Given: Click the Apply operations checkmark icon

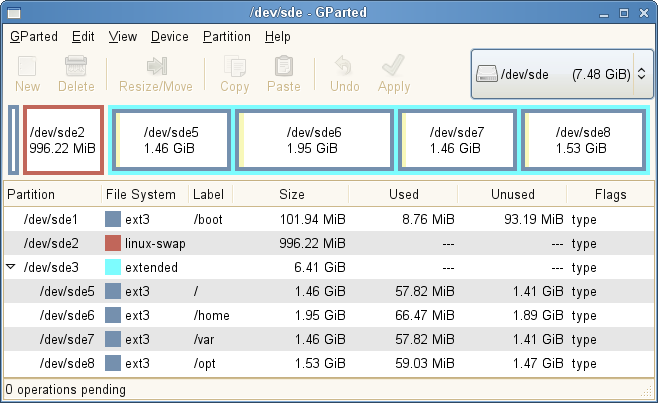Looking at the screenshot, I should [394, 66].
